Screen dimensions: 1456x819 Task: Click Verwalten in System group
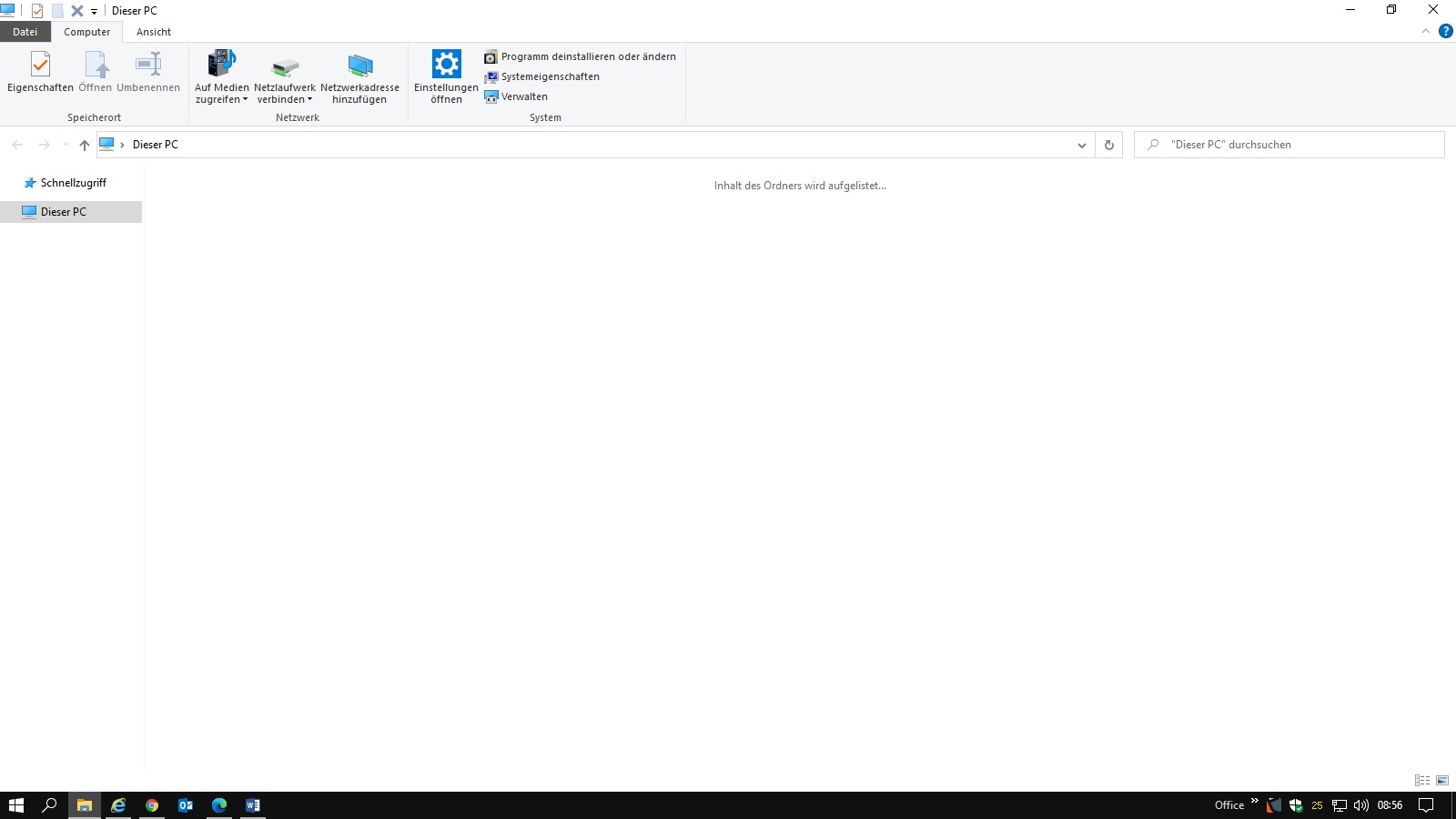pos(516,96)
